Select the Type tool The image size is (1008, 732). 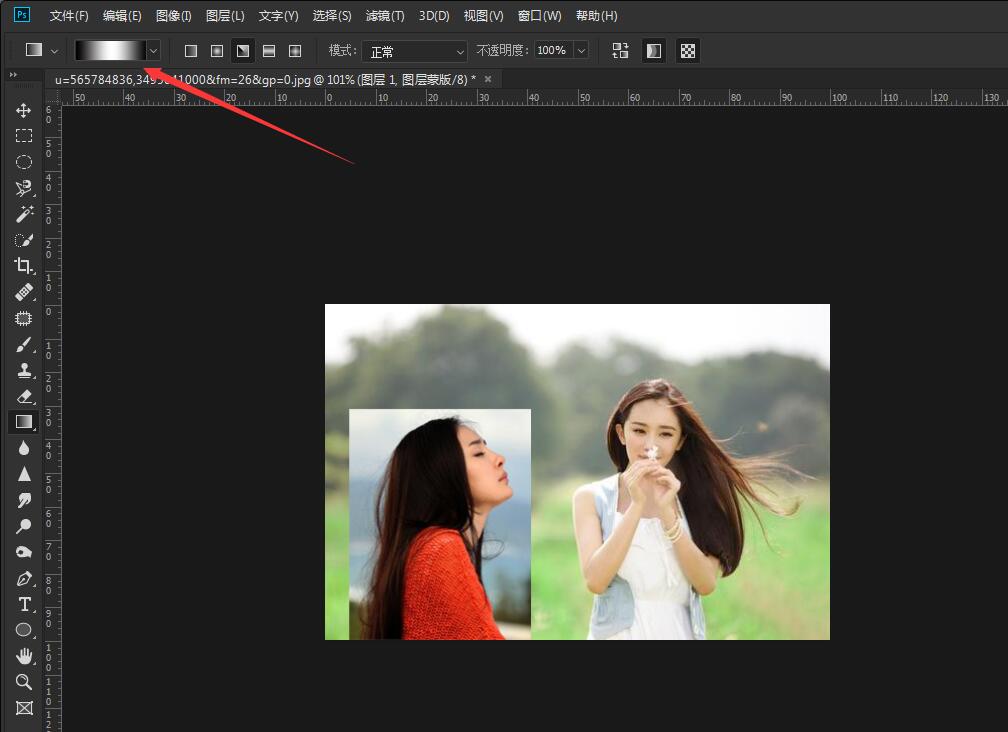pos(24,604)
